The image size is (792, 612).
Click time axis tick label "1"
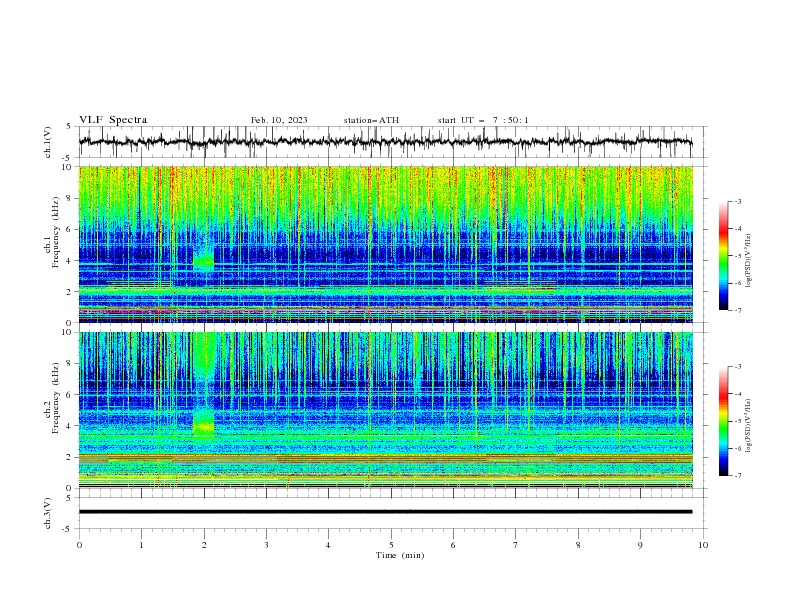[x=141, y=545]
